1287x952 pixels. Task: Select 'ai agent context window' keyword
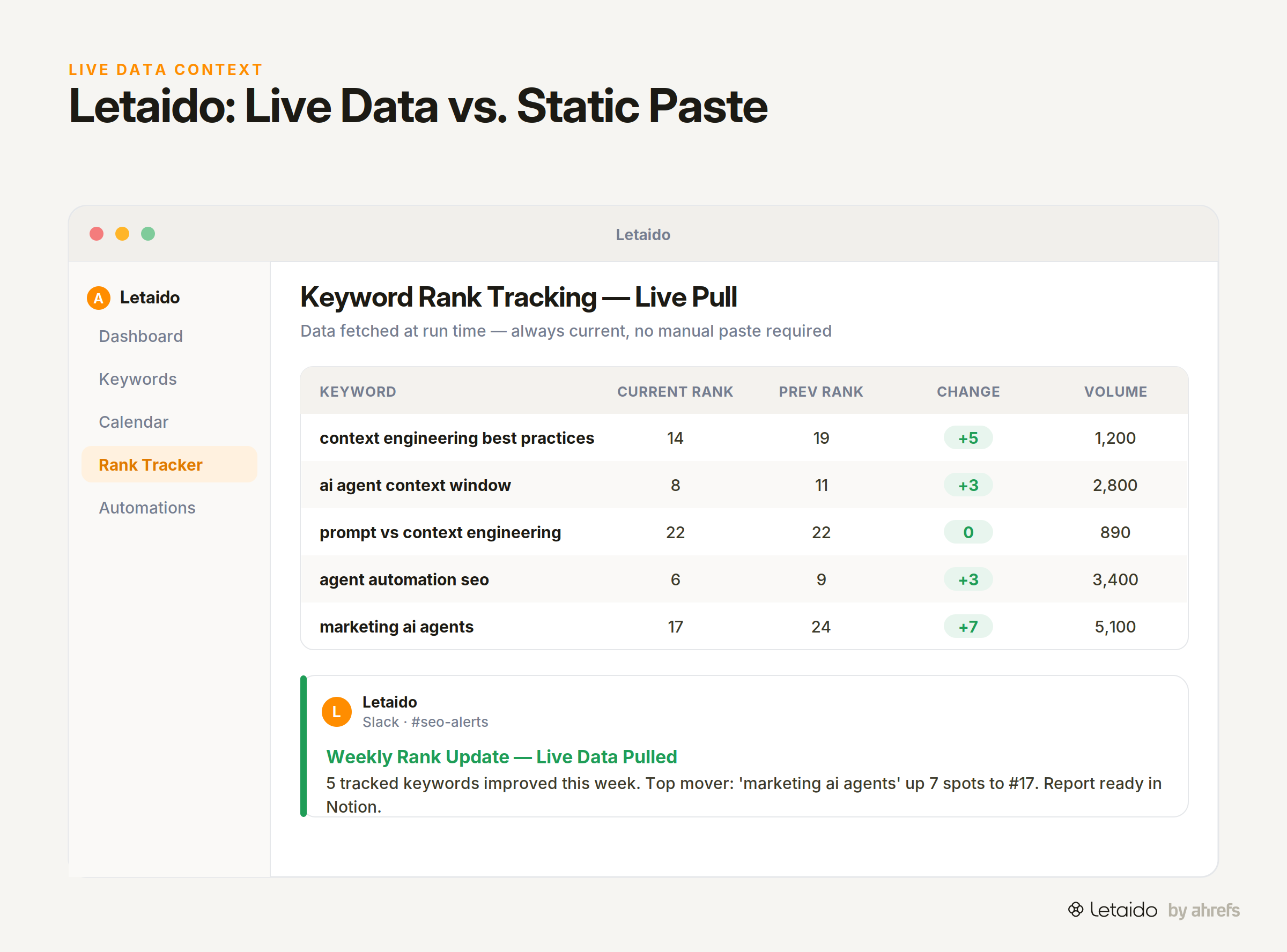(415, 485)
